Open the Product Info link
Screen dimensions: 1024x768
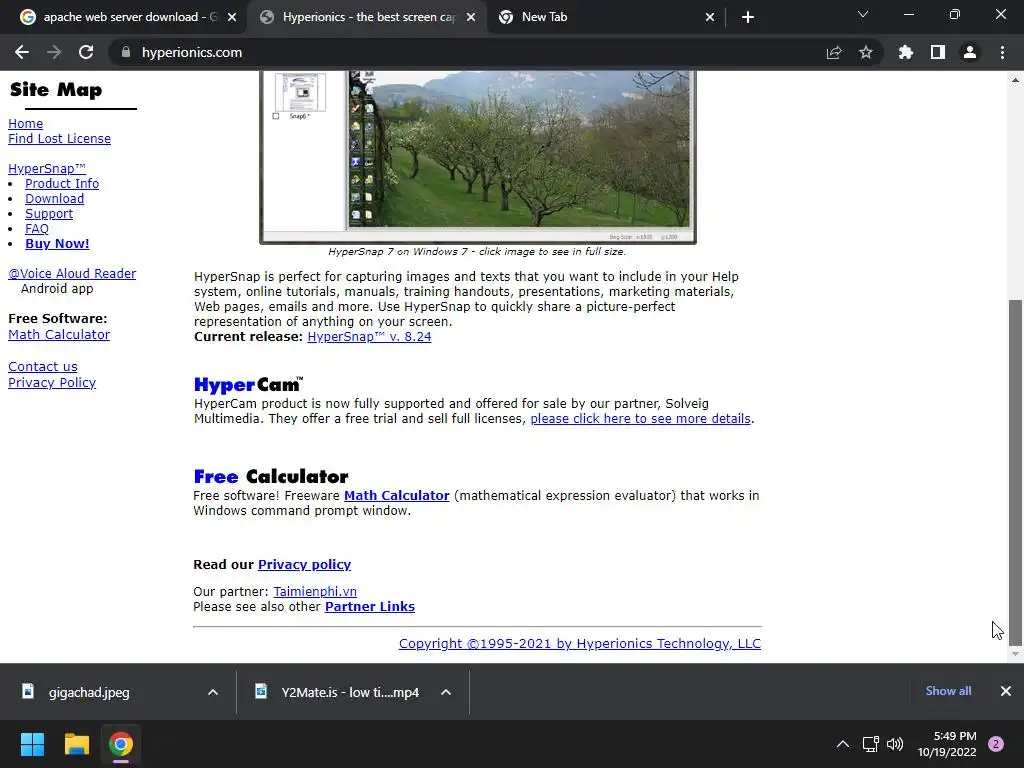(x=62, y=184)
